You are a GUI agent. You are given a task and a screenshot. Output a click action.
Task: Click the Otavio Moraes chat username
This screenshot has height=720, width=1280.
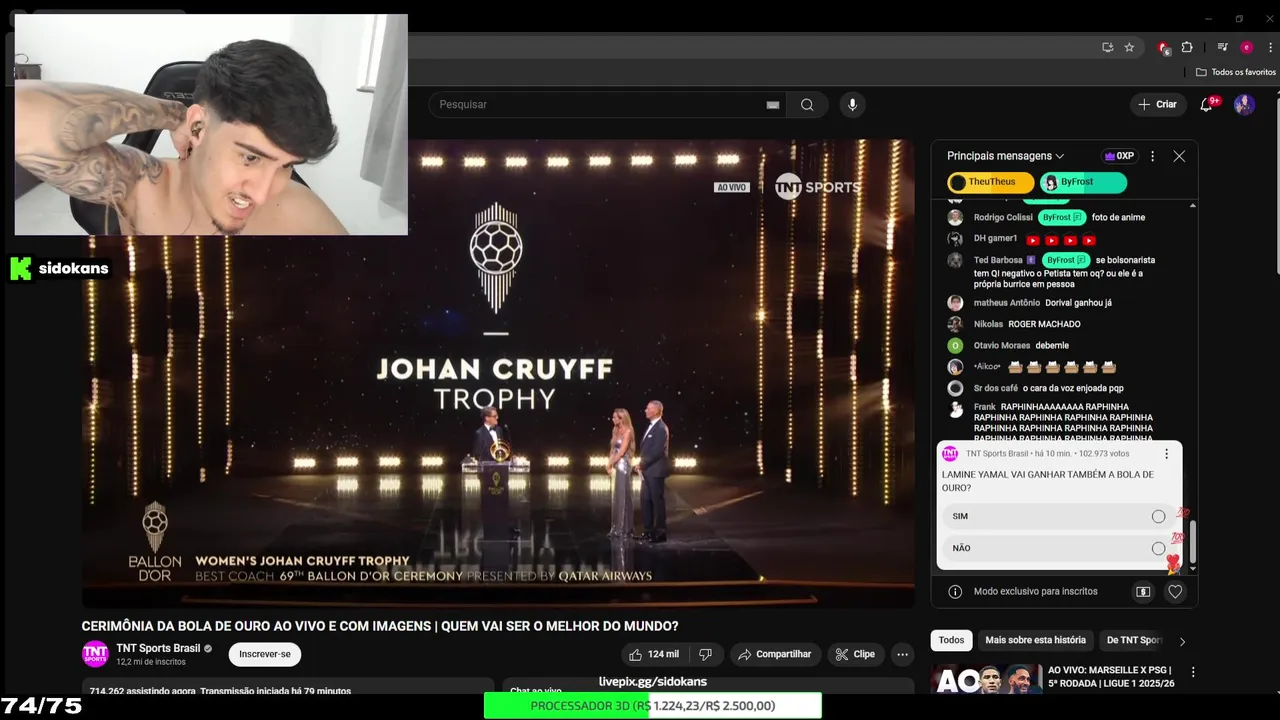pyautogui.click(x=1002, y=345)
